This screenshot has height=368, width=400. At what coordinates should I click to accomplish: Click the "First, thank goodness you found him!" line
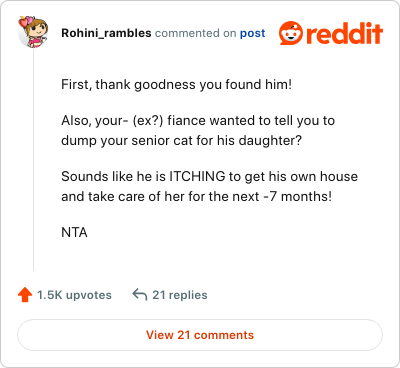click(176, 84)
